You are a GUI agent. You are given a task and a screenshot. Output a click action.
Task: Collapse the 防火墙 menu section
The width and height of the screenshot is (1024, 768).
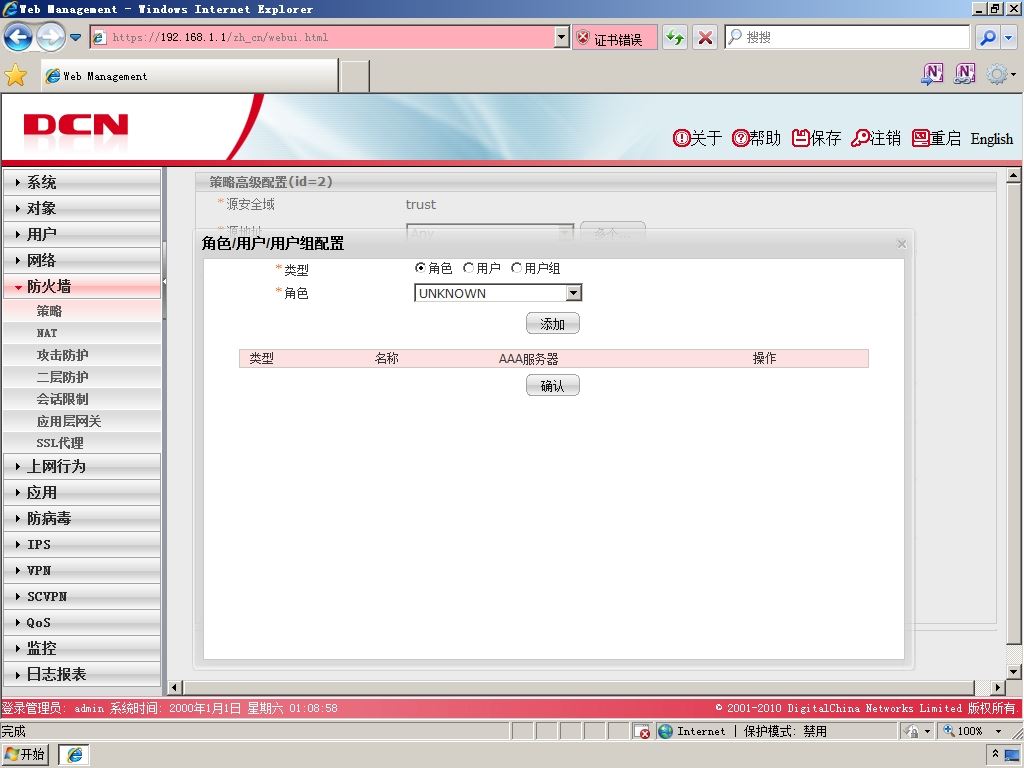(82, 286)
